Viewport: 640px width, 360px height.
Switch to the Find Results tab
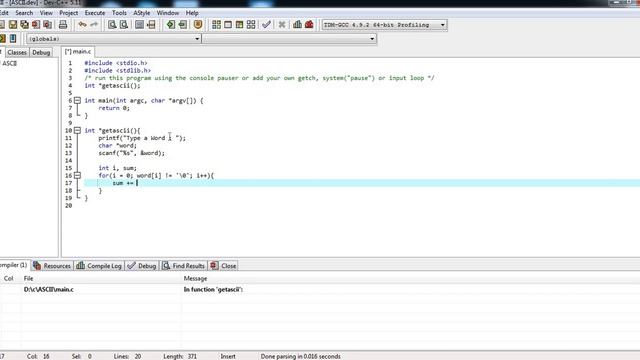tap(184, 266)
